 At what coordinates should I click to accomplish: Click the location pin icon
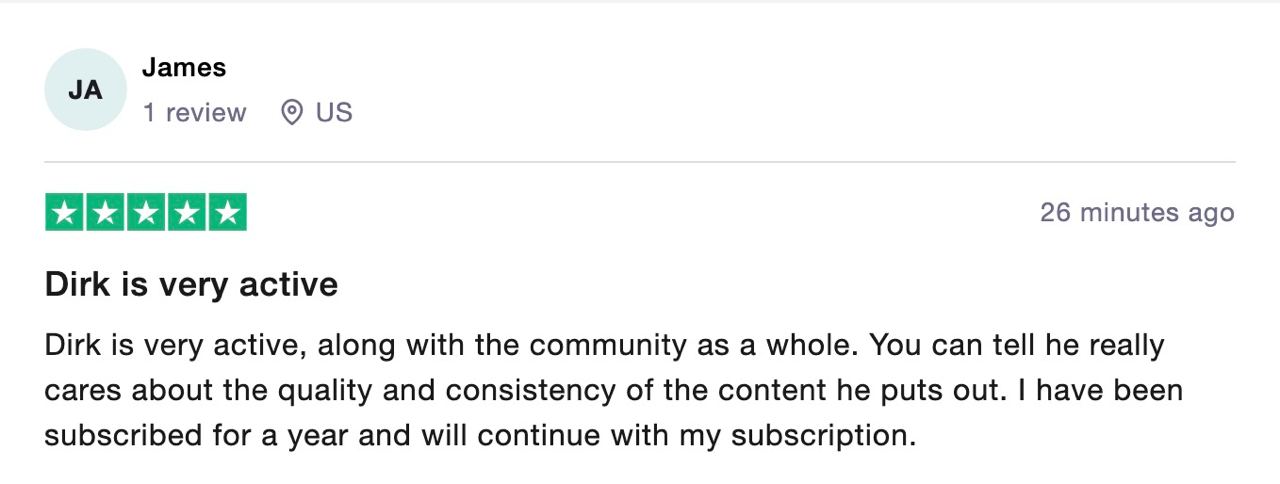291,113
